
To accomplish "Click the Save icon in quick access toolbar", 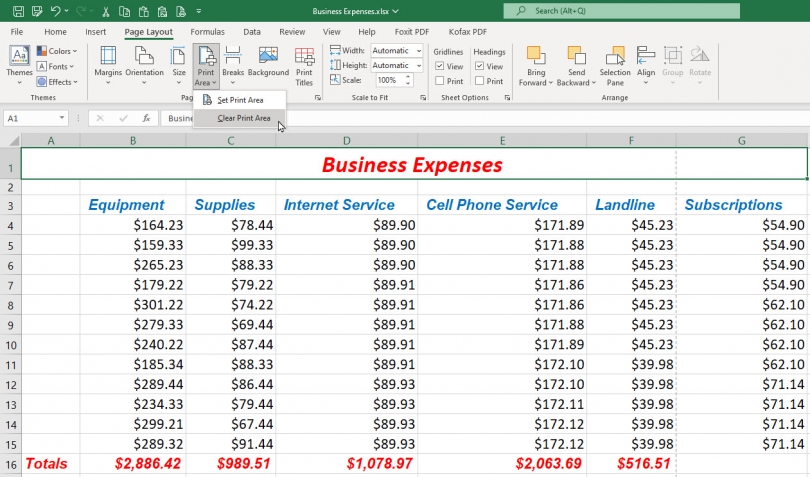I will point(18,11).
